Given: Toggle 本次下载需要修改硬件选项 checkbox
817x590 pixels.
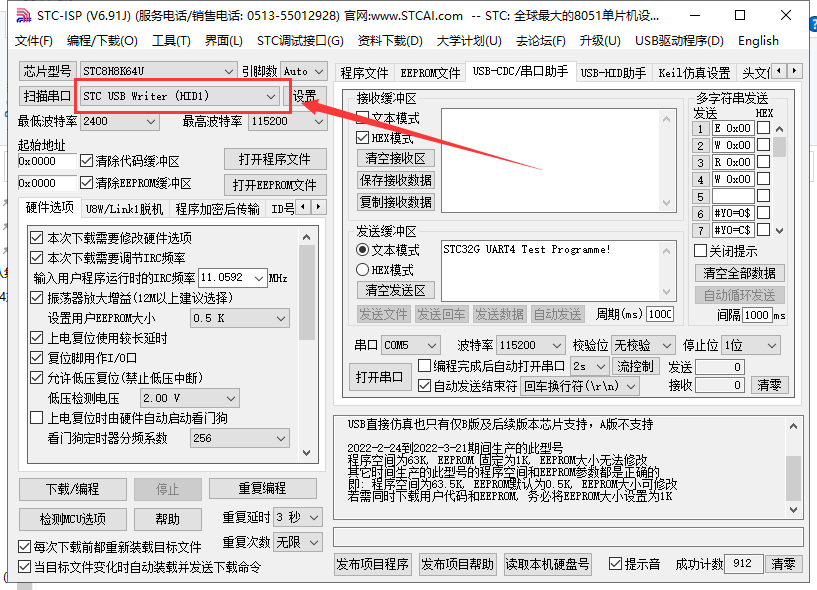Looking at the screenshot, I should (36, 238).
